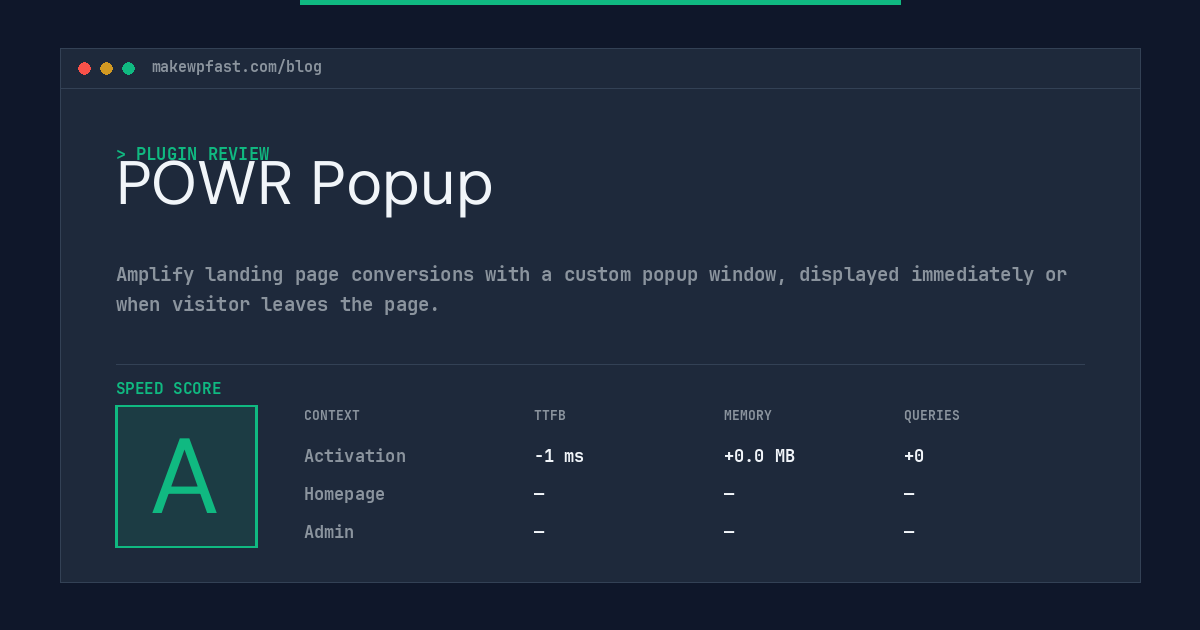Screen dimensions: 1200x630
Task: Click the yellow window dot
Action: click(106, 68)
